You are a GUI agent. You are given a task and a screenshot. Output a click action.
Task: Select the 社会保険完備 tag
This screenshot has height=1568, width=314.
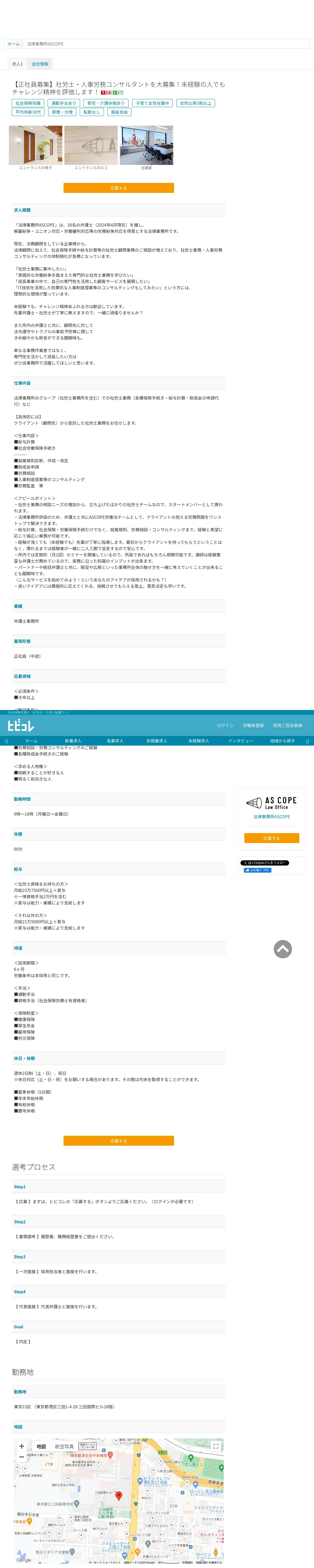pos(28,103)
